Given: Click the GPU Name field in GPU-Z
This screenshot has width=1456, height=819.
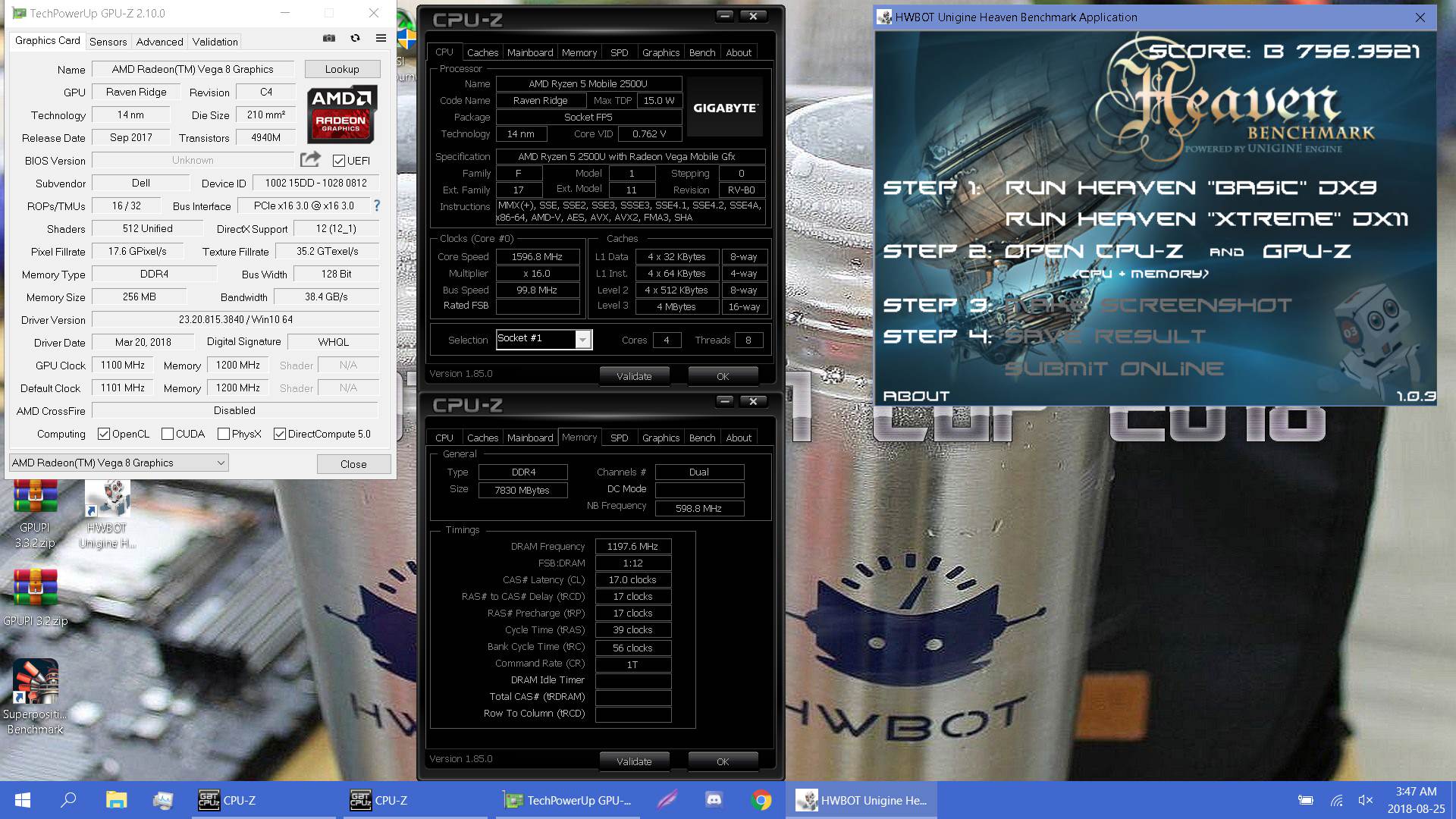Looking at the screenshot, I should (x=193, y=69).
